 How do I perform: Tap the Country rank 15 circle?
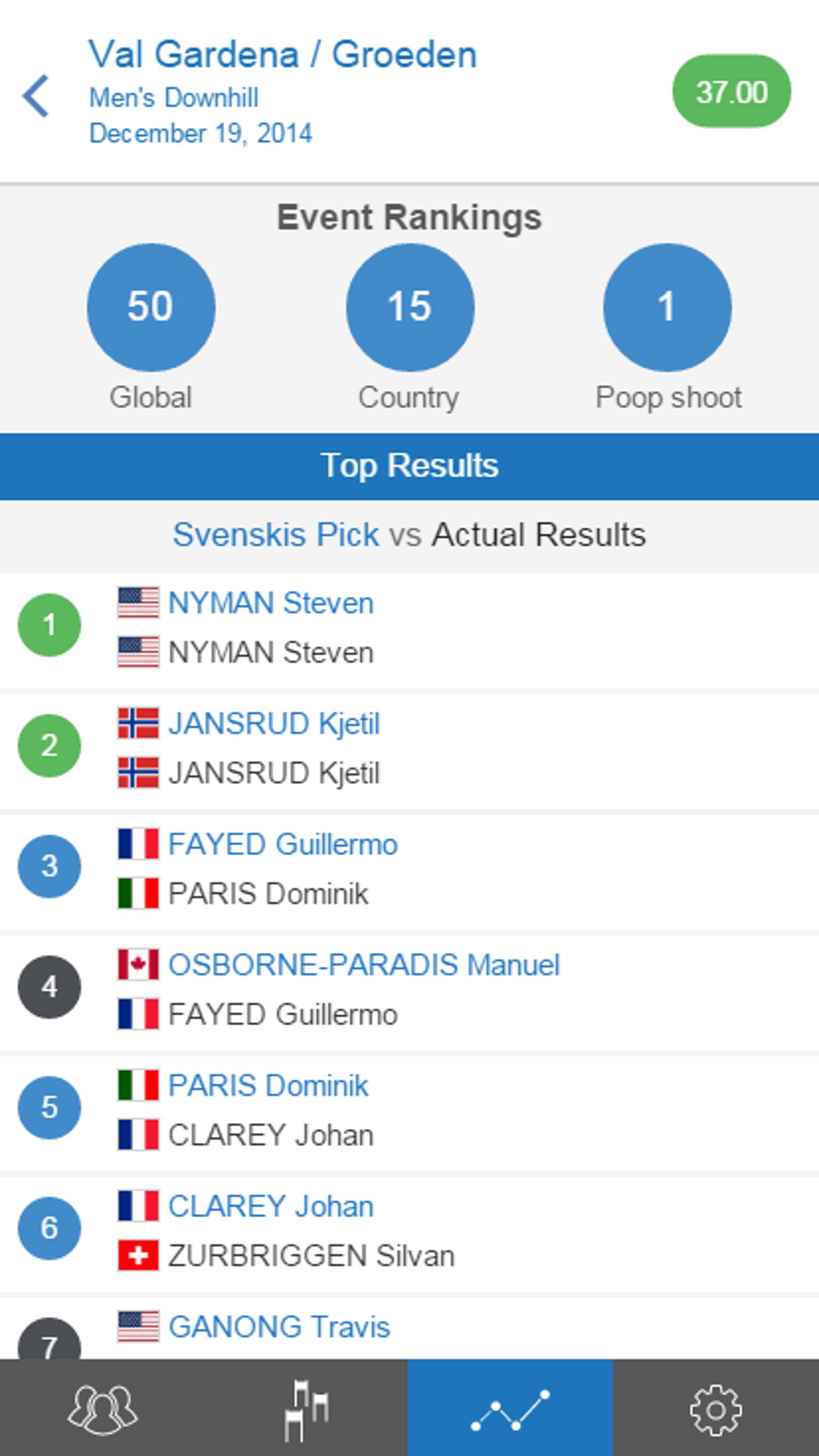[x=409, y=307]
